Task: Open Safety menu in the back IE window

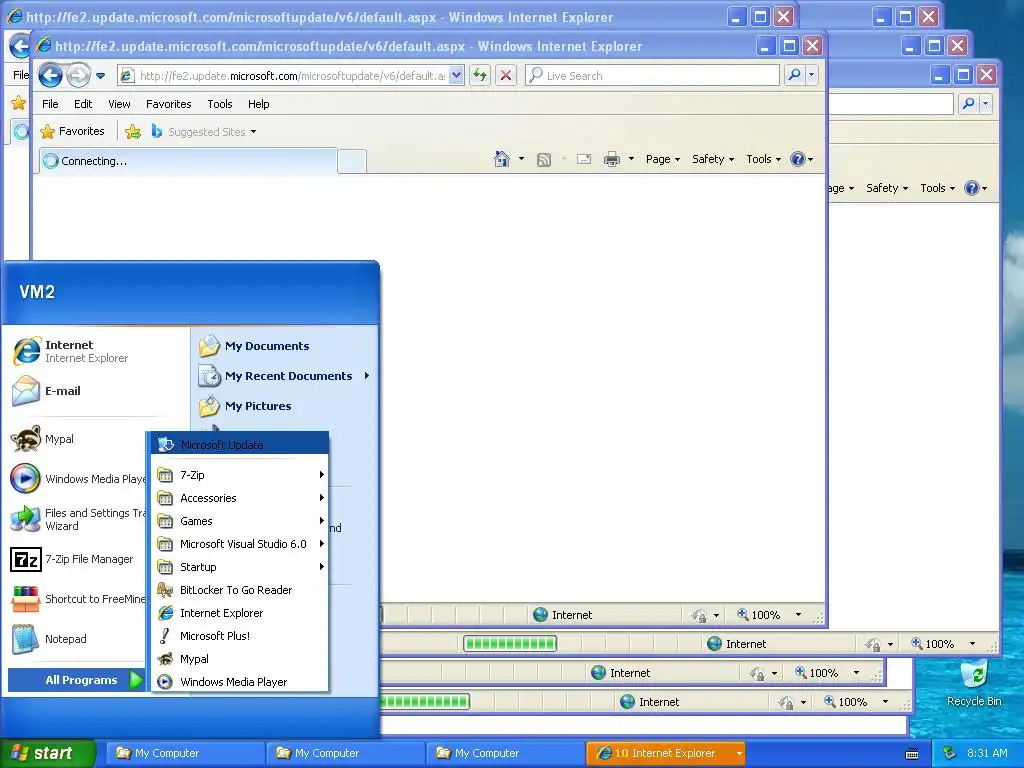Action: [887, 188]
